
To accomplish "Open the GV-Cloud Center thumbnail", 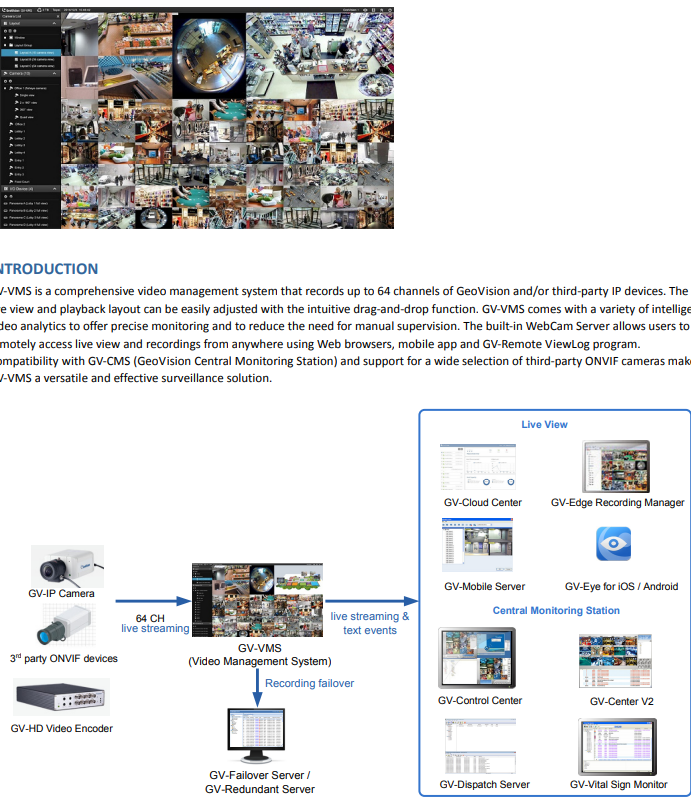I will click(x=477, y=466).
